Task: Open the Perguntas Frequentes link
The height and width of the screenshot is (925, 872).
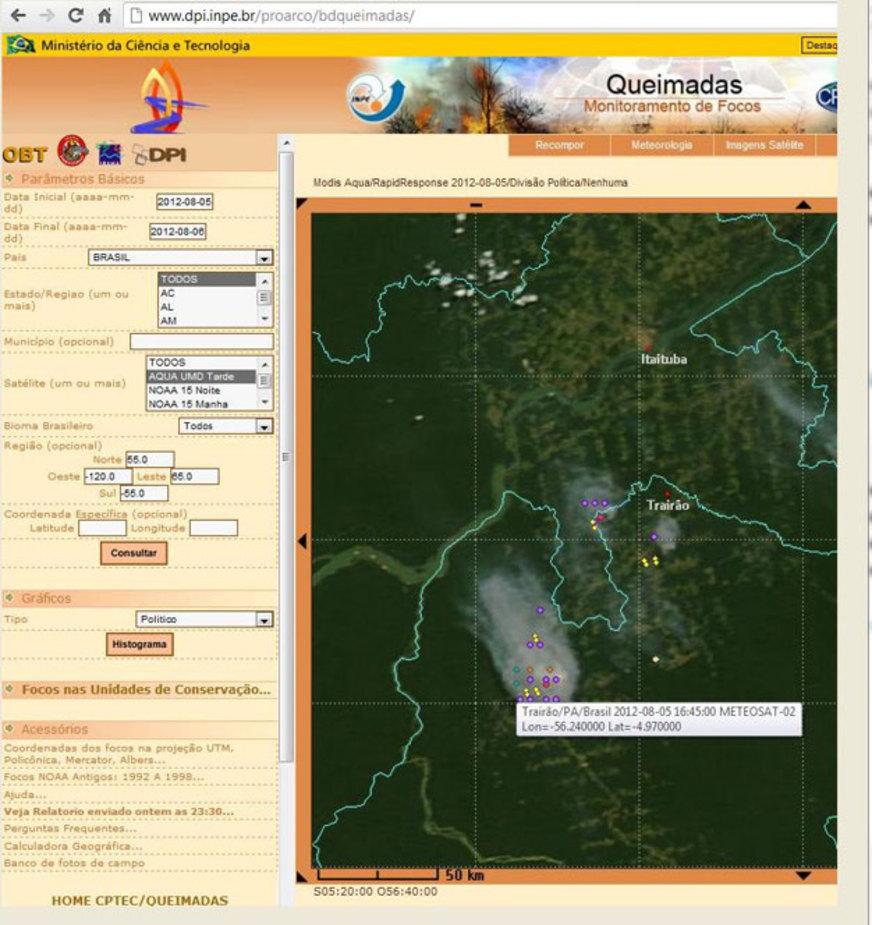Action: [70, 829]
